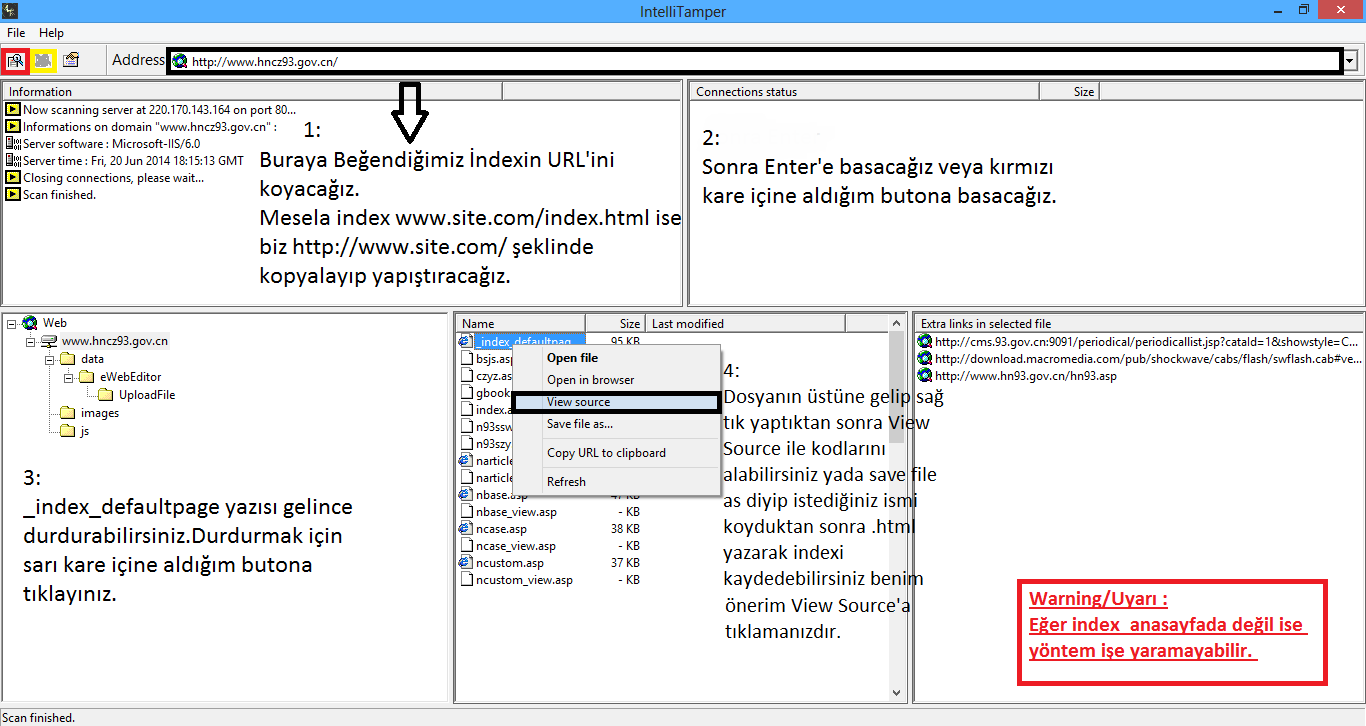Choose 'Save file as...' from context menu
The image size is (1366, 726).
(x=616, y=424)
